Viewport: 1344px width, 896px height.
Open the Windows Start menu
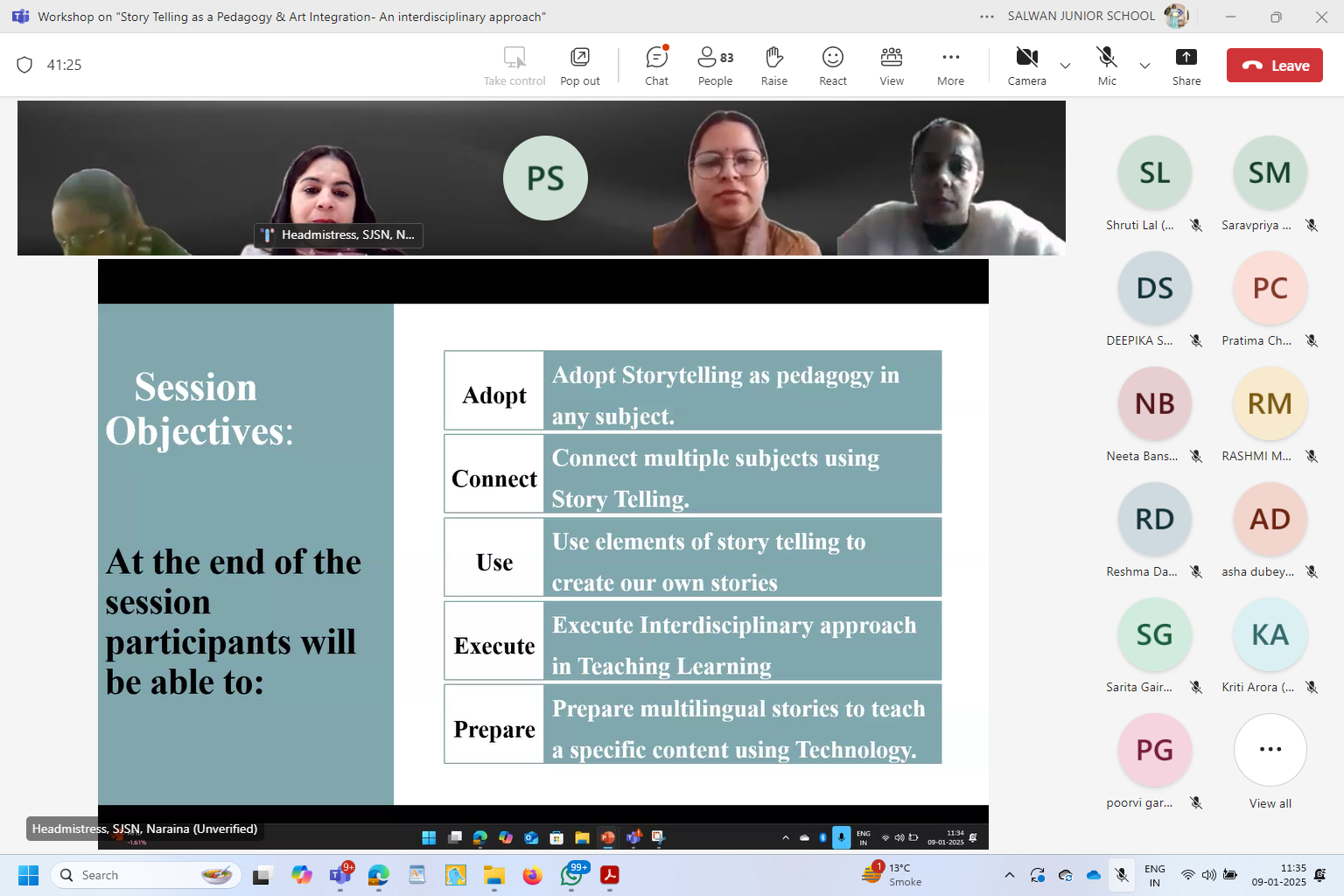pyautogui.click(x=28, y=875)
